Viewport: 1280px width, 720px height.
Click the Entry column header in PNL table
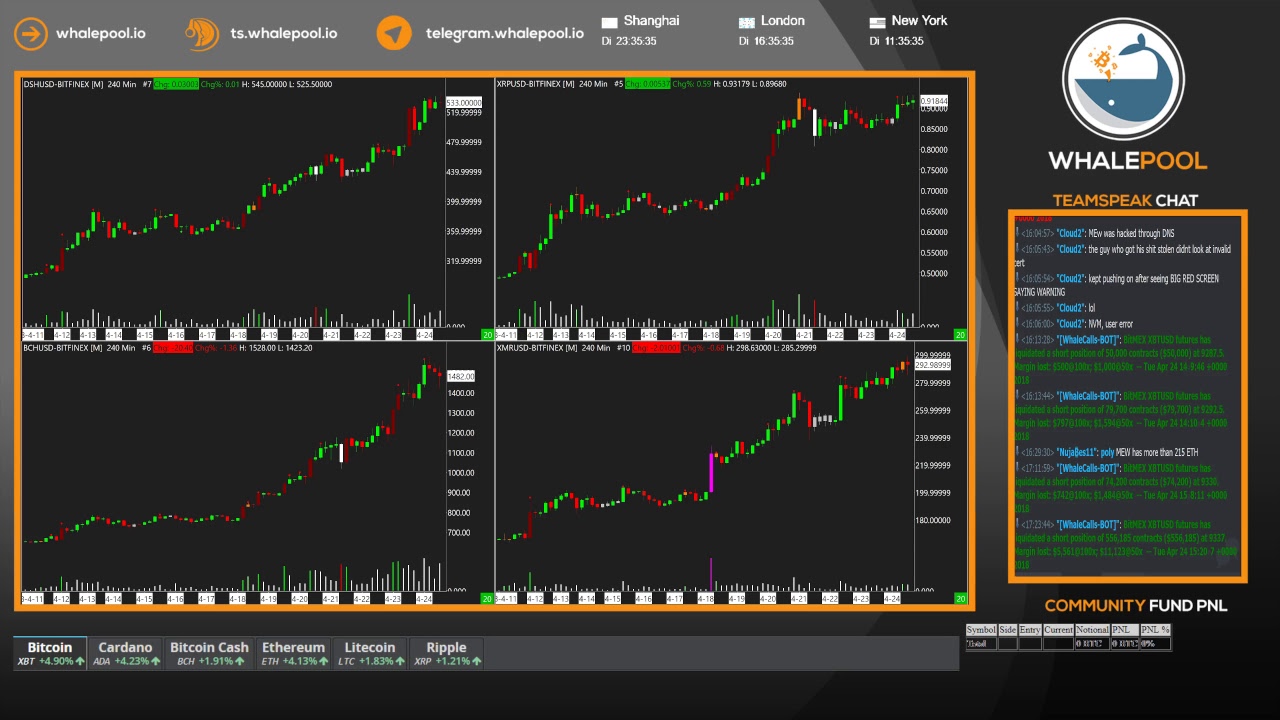tap(1030, 630)
